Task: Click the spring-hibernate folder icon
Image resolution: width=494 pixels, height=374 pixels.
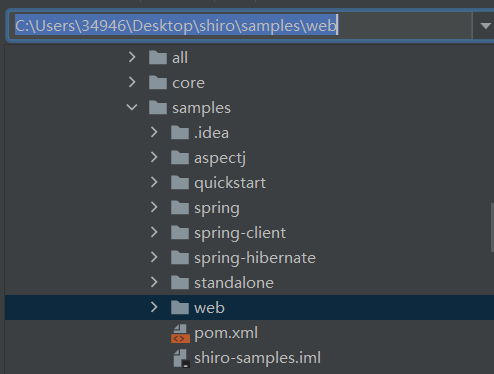Action: (180, 257)
